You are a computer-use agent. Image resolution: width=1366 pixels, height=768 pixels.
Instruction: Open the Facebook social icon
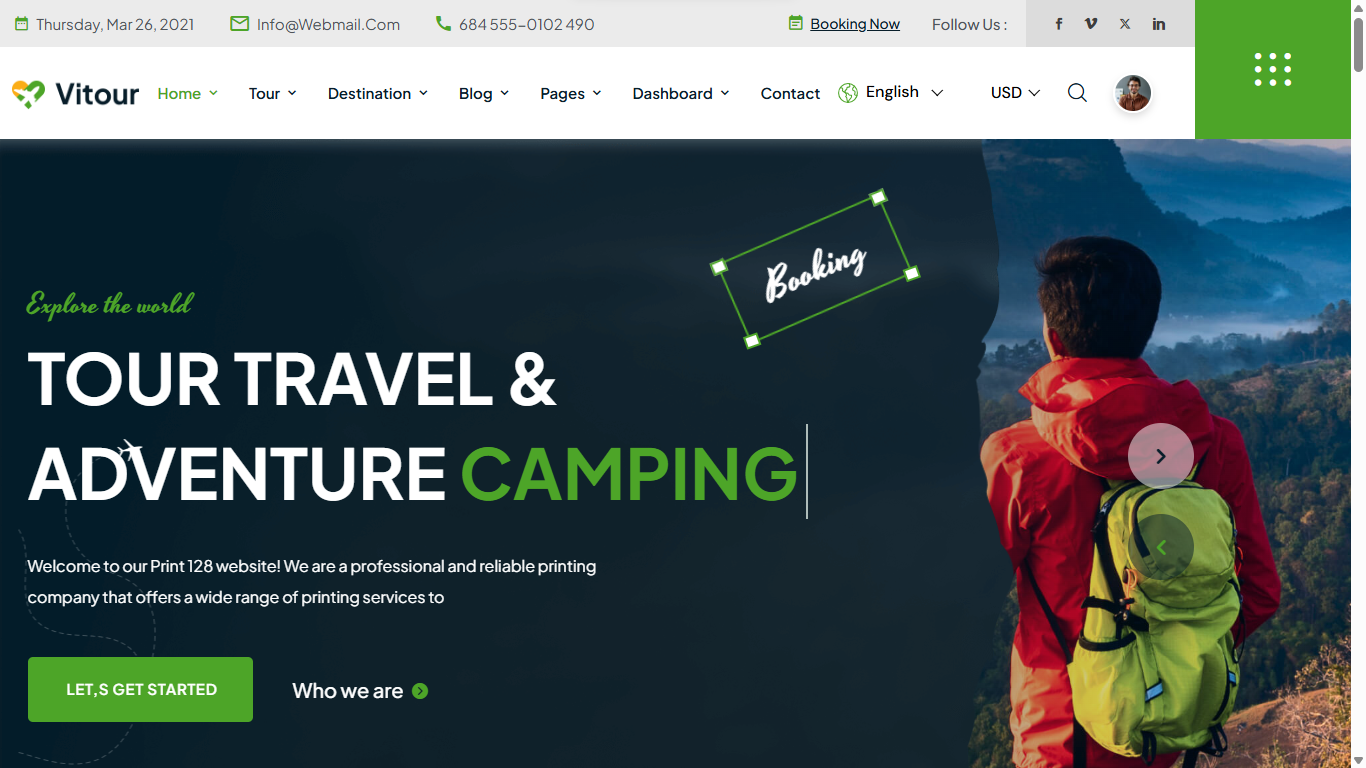point(1059,24)
